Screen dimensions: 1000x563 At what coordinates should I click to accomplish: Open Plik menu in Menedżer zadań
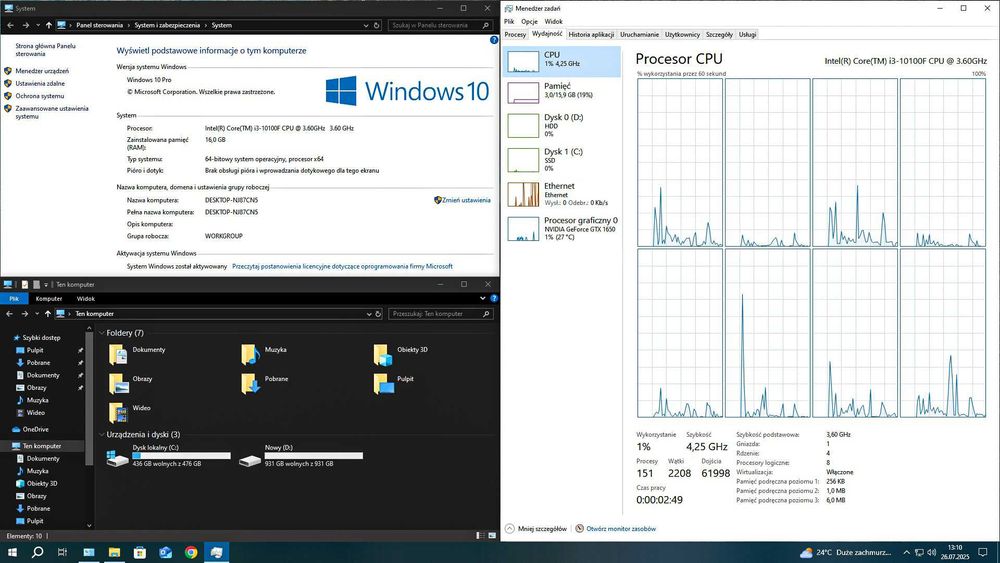509,21
